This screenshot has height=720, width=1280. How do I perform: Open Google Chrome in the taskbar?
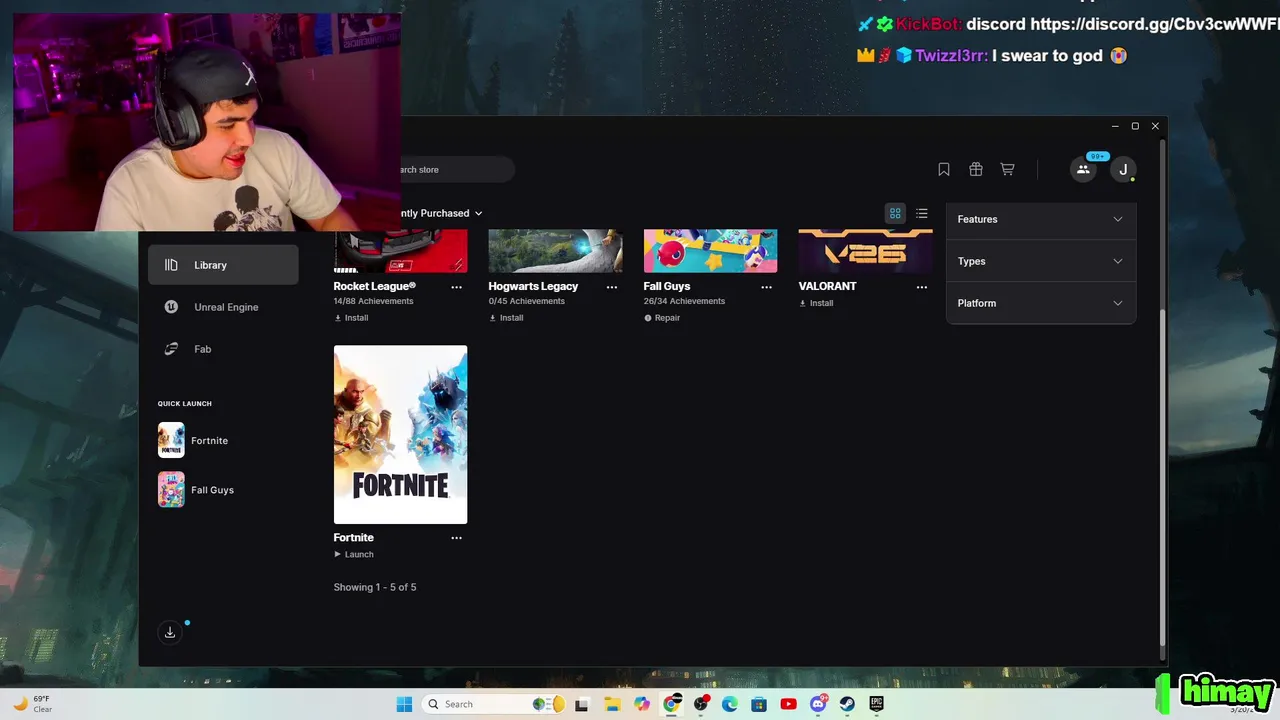[x=672, y=704]
